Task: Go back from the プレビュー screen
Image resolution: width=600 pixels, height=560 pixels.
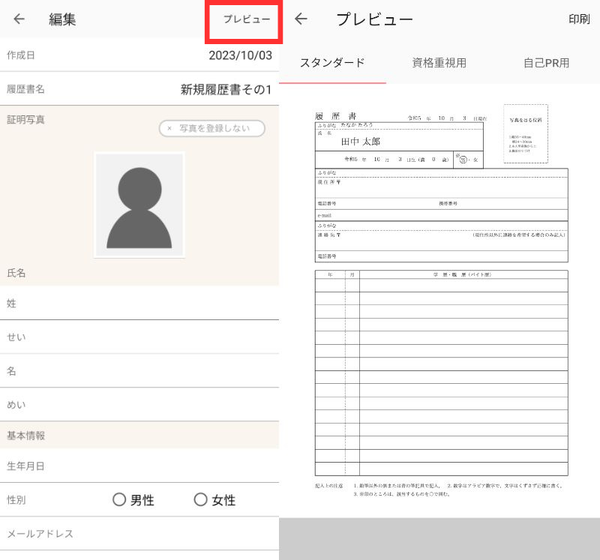Action: point(301,18)
